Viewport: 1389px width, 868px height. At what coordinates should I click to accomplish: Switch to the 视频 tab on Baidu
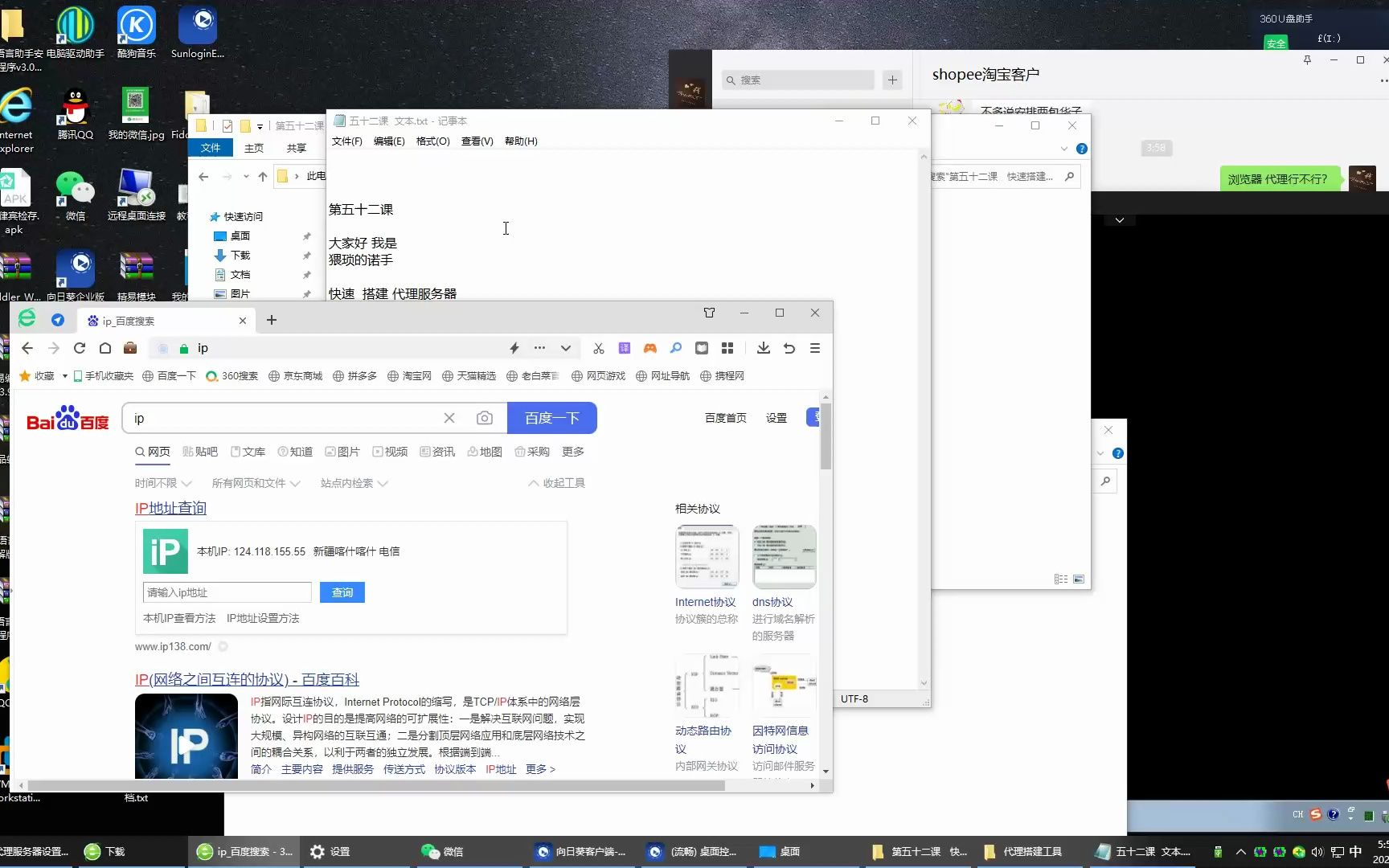tap(390, 452)
